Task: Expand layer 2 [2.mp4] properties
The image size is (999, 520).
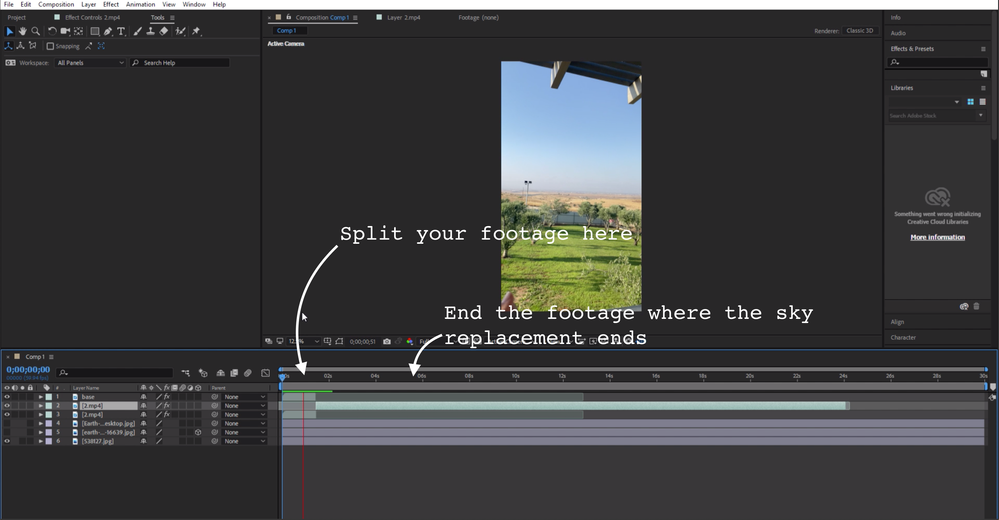Action: [x=41, y=406]
